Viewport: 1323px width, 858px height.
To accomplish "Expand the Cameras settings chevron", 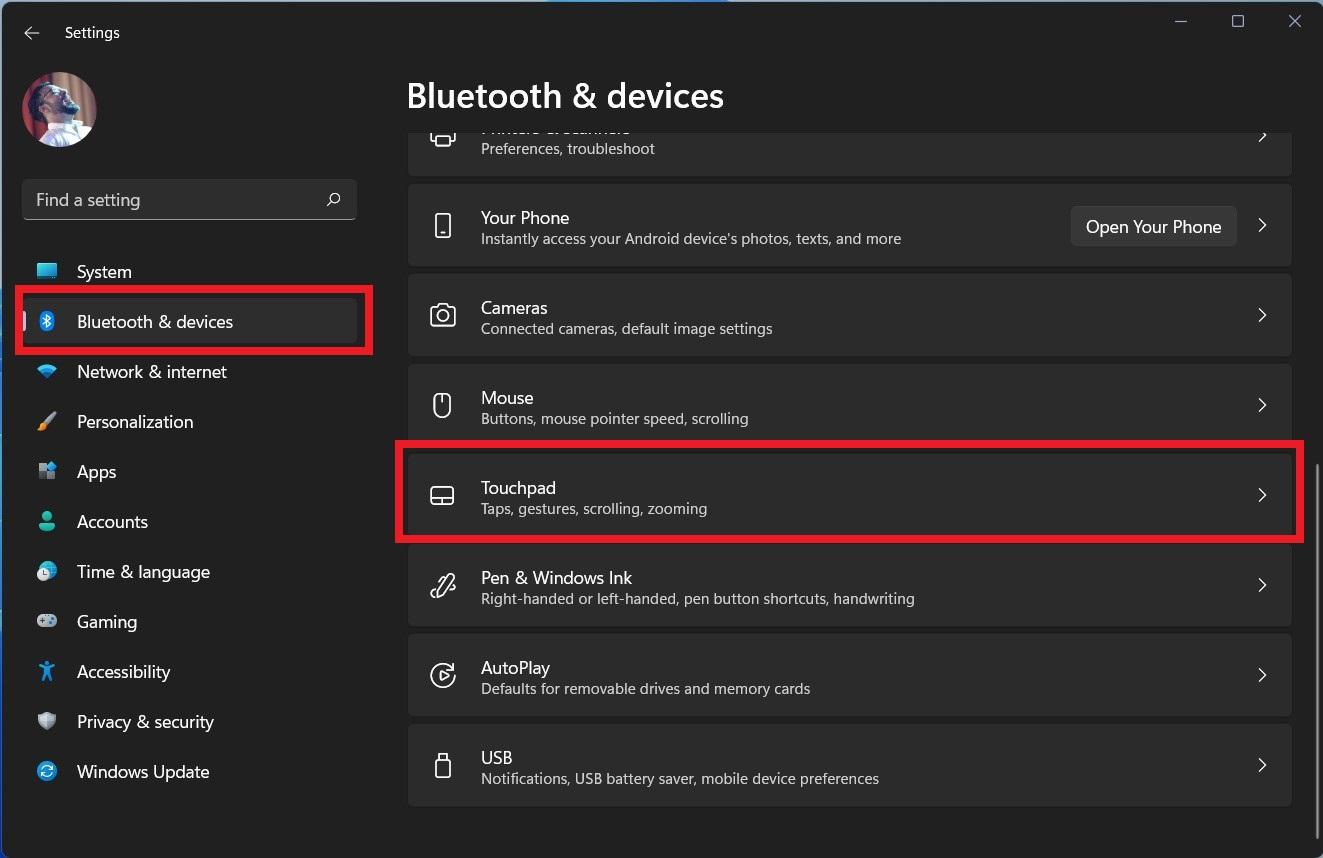I will pos(1262,315).
